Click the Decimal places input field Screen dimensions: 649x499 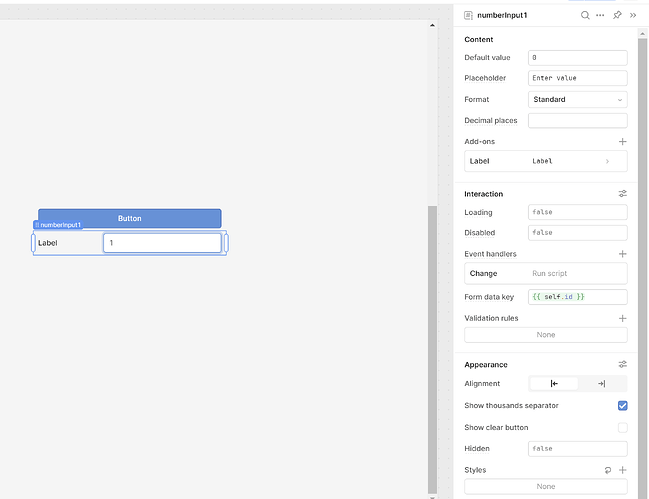tap(578, 120)
